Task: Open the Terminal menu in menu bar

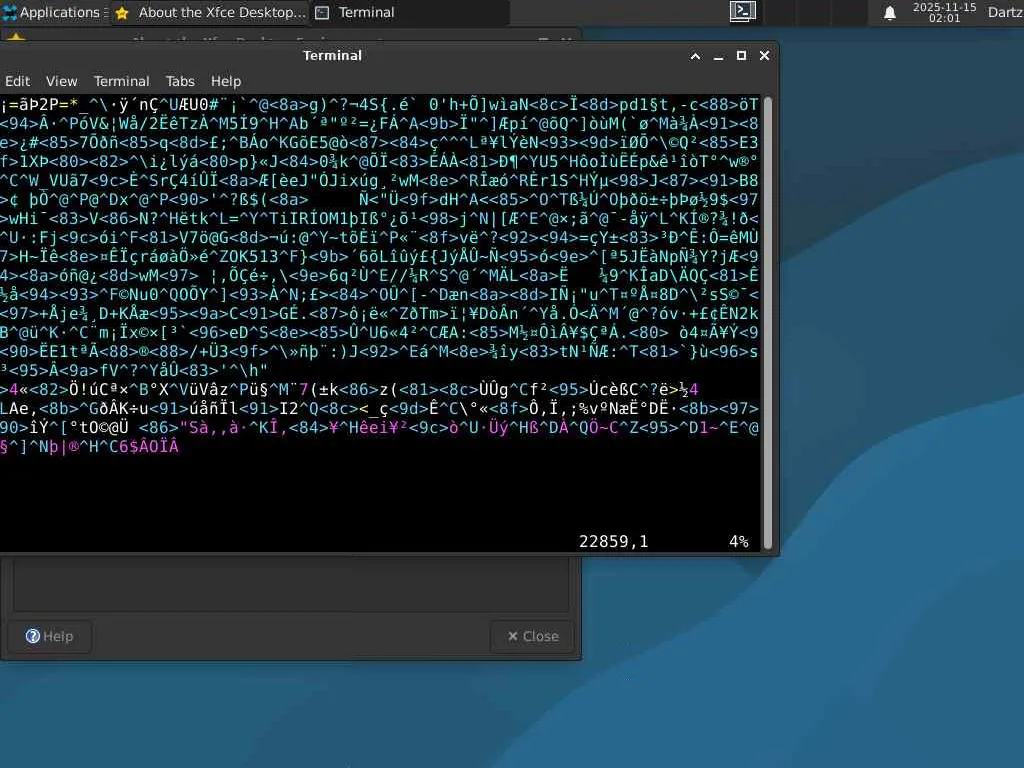Action: pos(121,81)
